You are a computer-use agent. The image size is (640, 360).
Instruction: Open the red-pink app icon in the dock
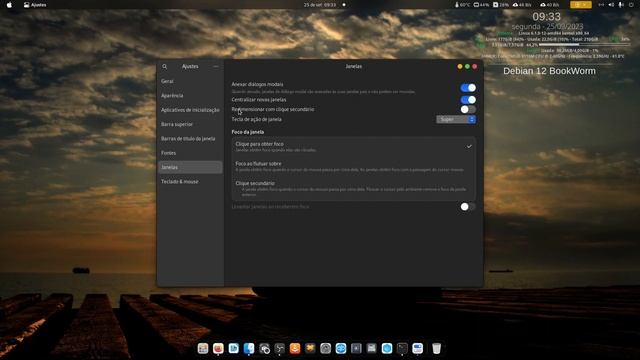coord(218,348)
